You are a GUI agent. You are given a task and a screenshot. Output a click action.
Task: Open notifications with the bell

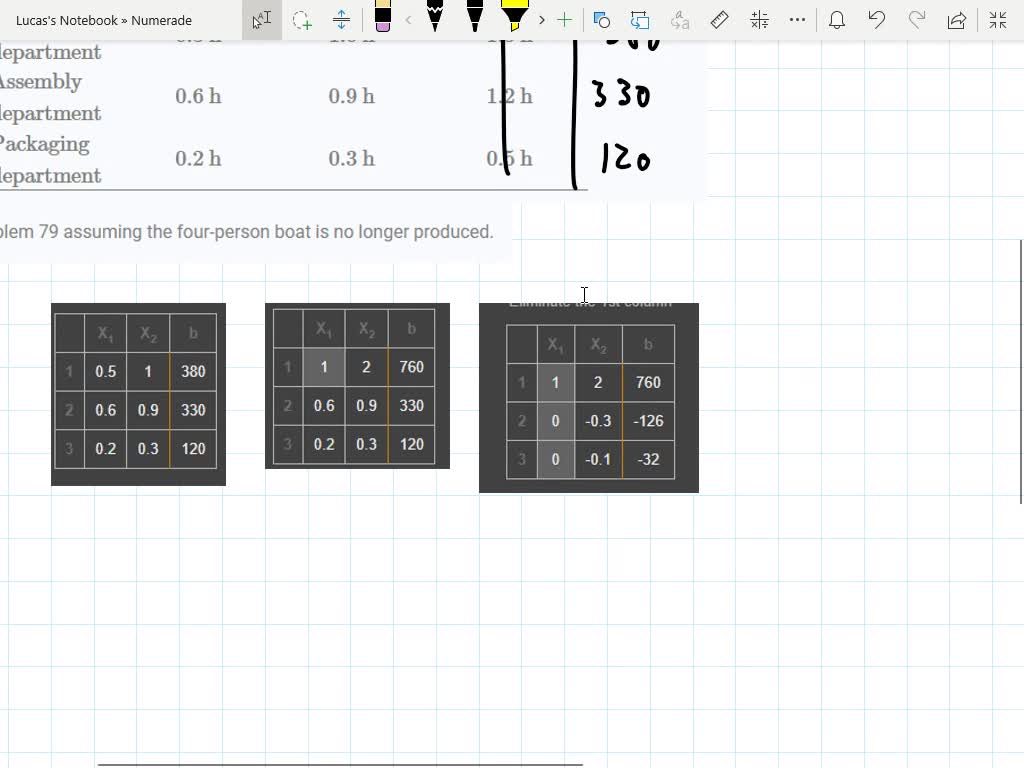click(x=837, y=19)
